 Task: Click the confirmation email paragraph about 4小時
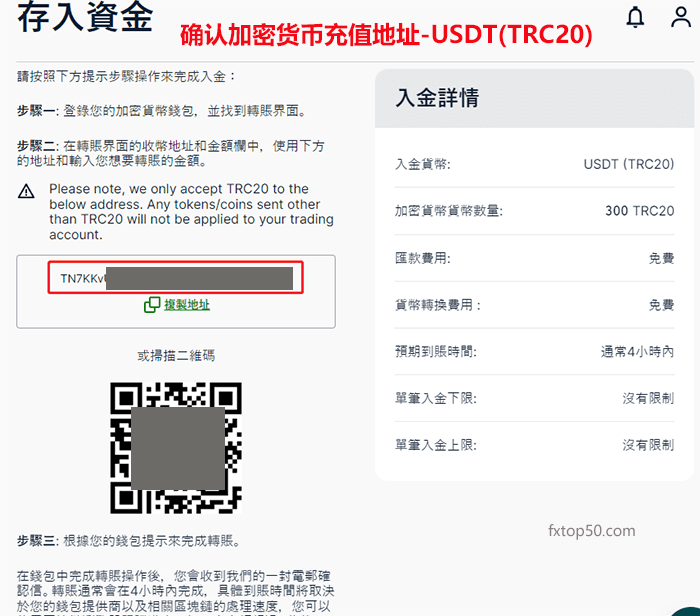[175, 591]
